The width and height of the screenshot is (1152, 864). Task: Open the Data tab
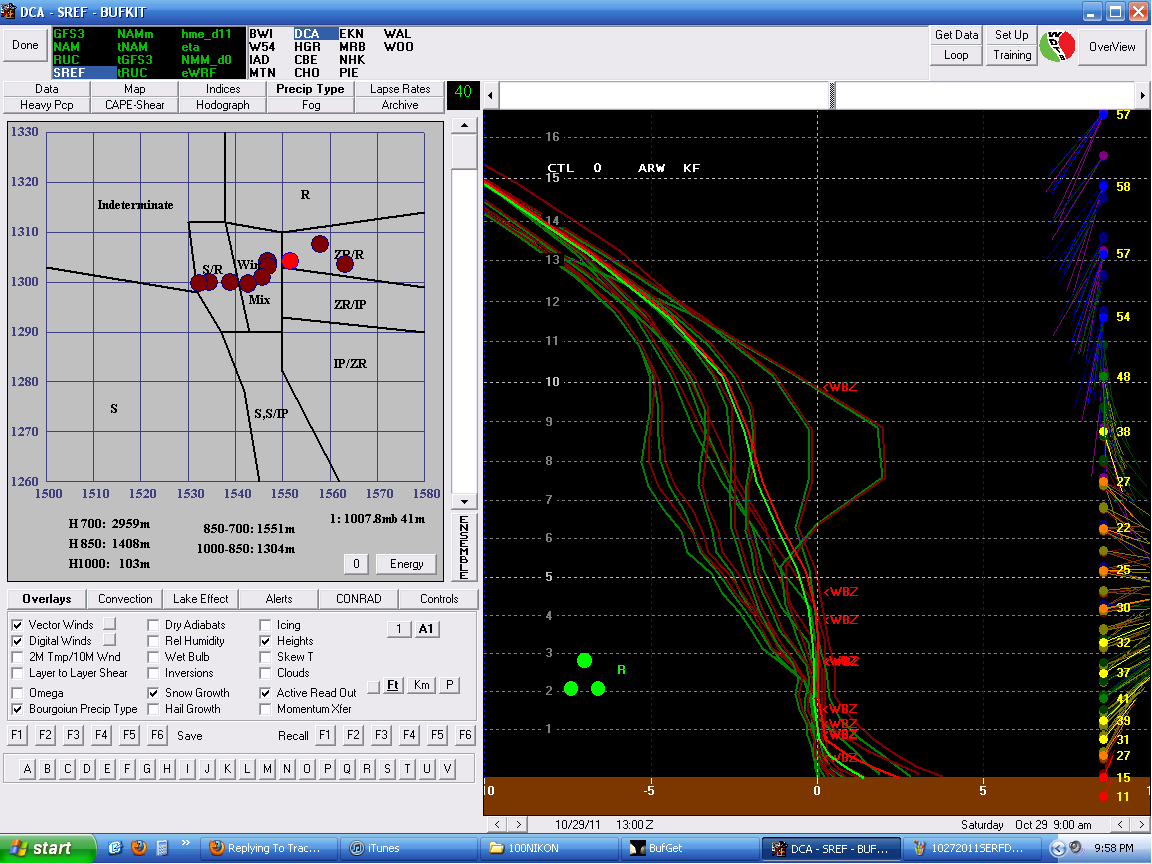pyautogui.click(x=47, y=89)
